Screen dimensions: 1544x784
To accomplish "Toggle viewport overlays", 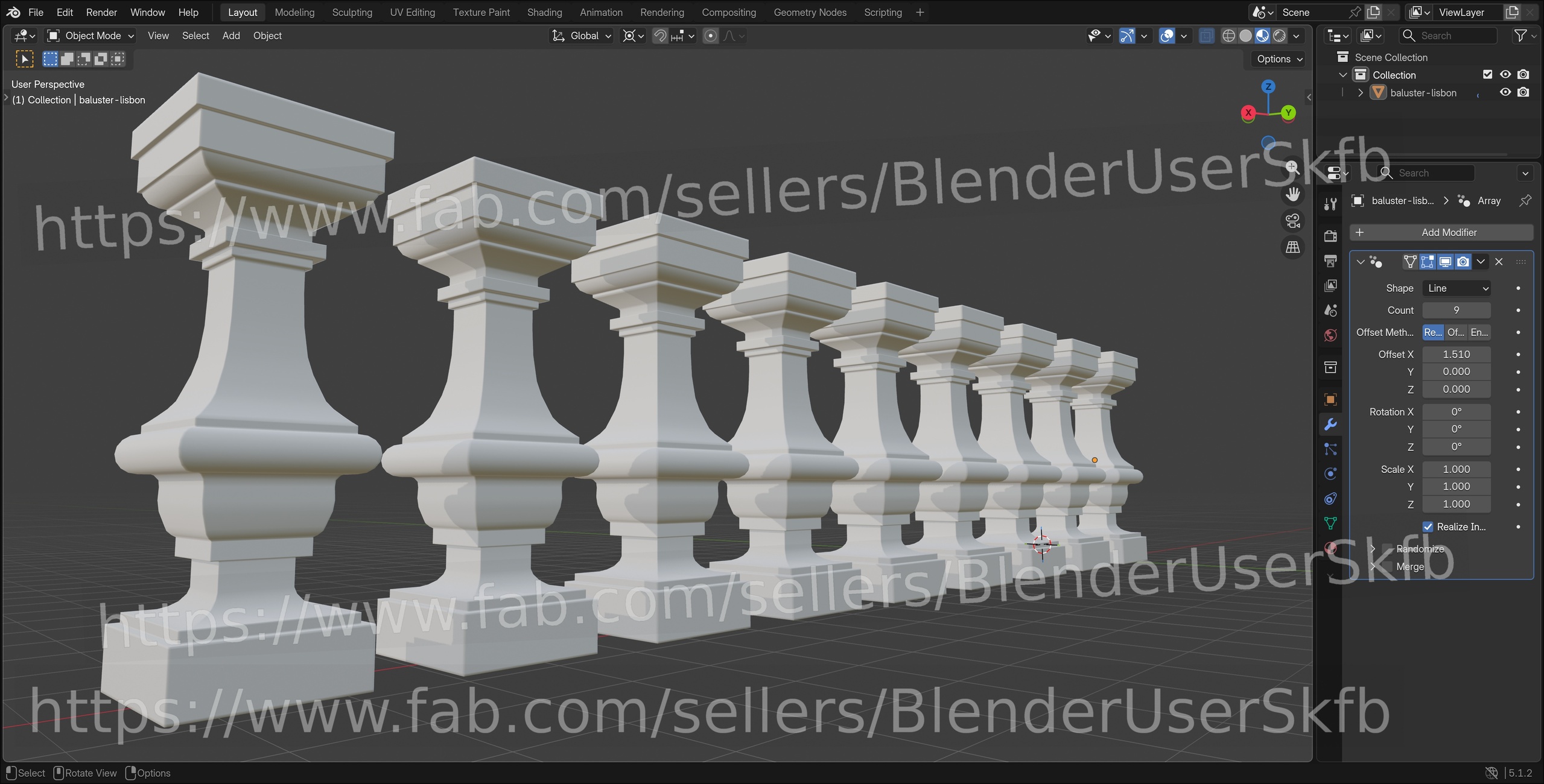I will pos(1167,36).
